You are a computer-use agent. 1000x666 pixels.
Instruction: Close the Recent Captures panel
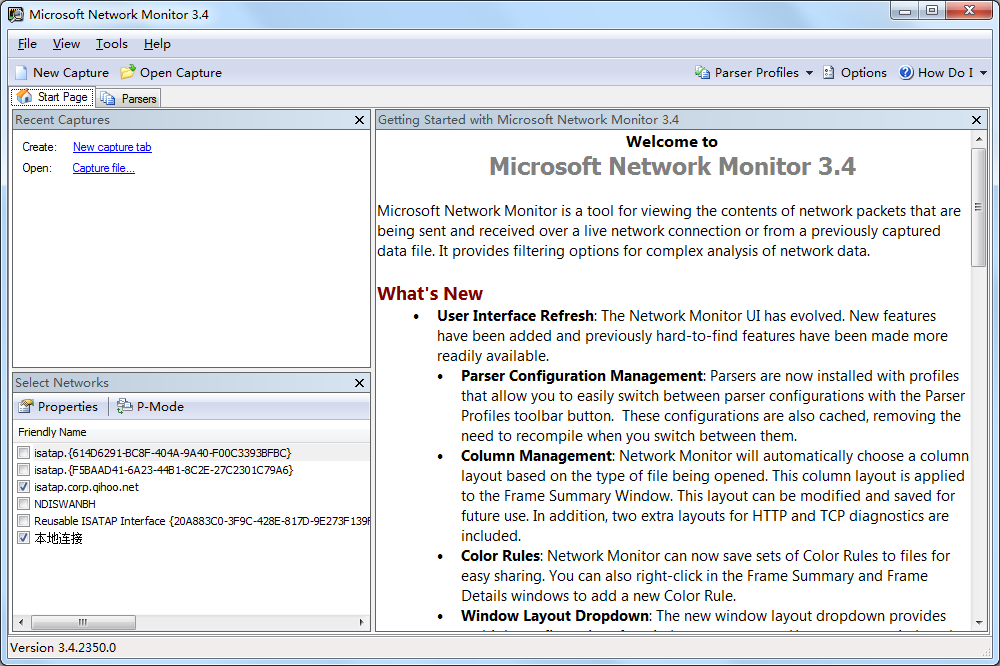tap(359, 120)
